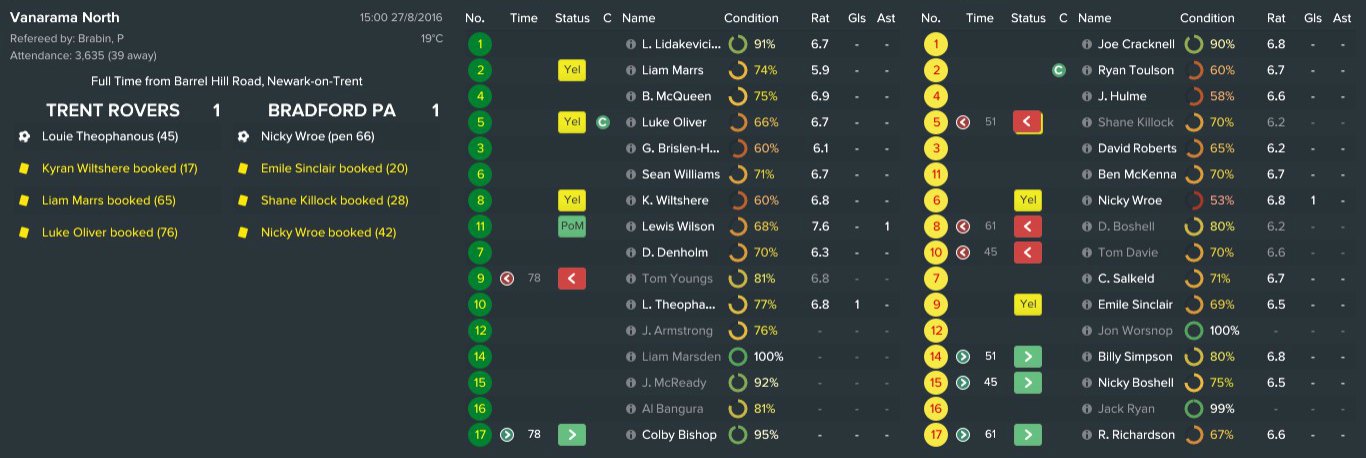The height and width of the screenshot is (458, 1366).
Task: Click the yellow card icon beside Kyran Wiltshere booked
Action: tap(25, 169)
